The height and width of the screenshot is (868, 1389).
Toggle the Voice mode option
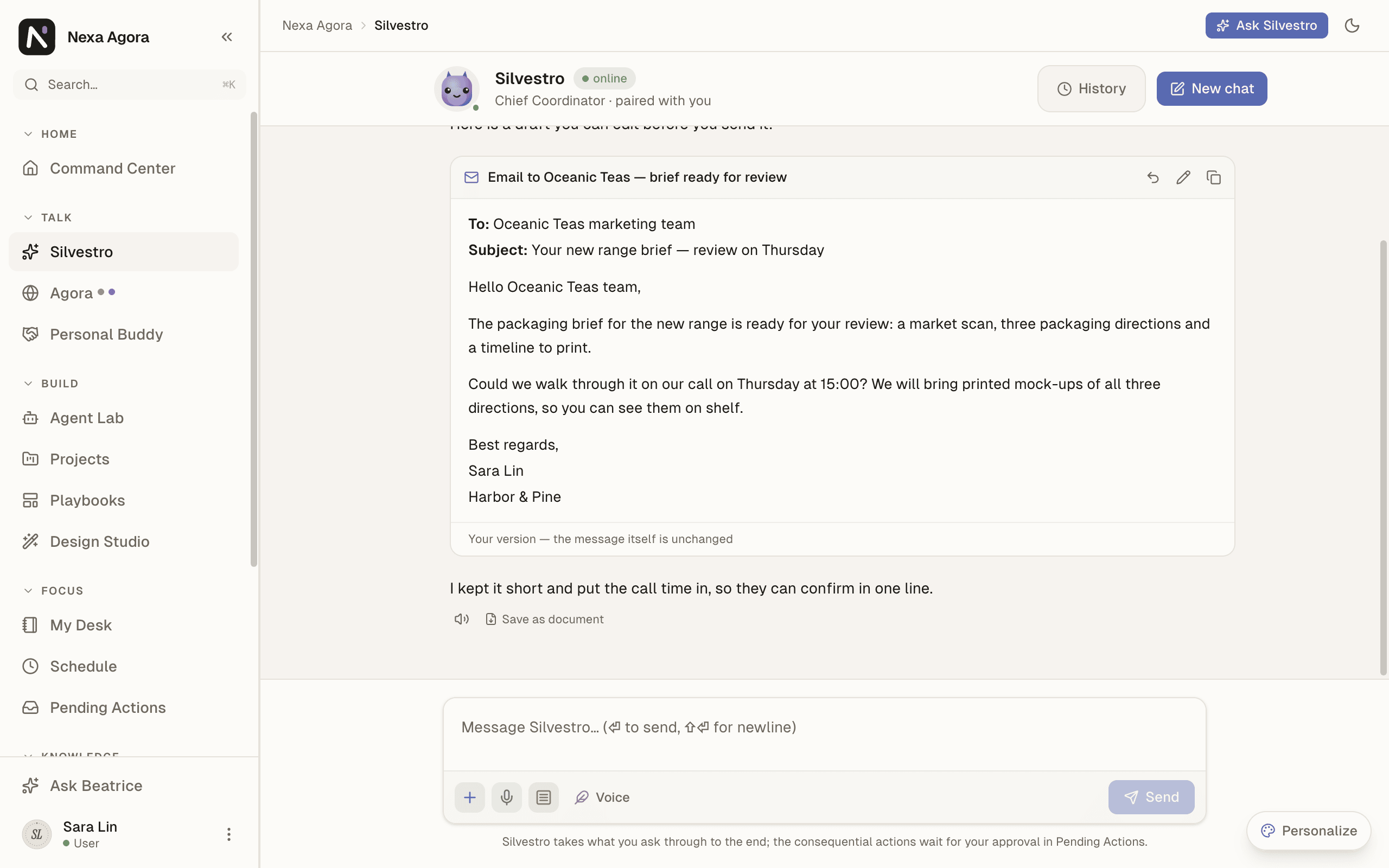point(602,797)
